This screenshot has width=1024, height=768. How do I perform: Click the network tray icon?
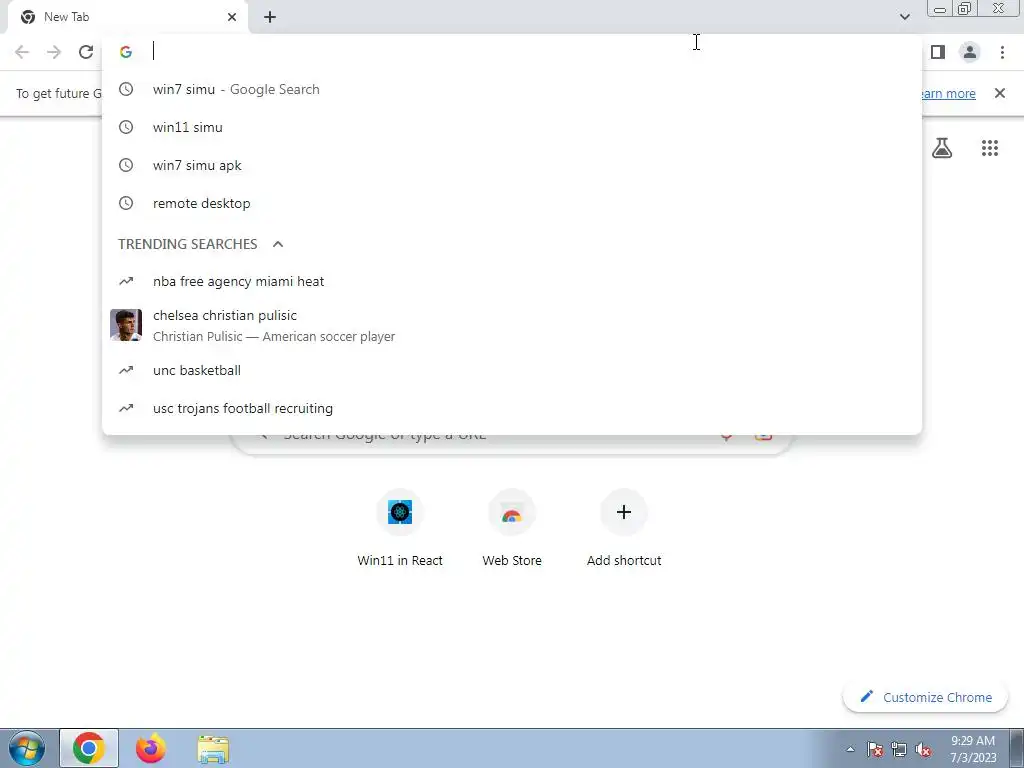[x=899, y=749]
